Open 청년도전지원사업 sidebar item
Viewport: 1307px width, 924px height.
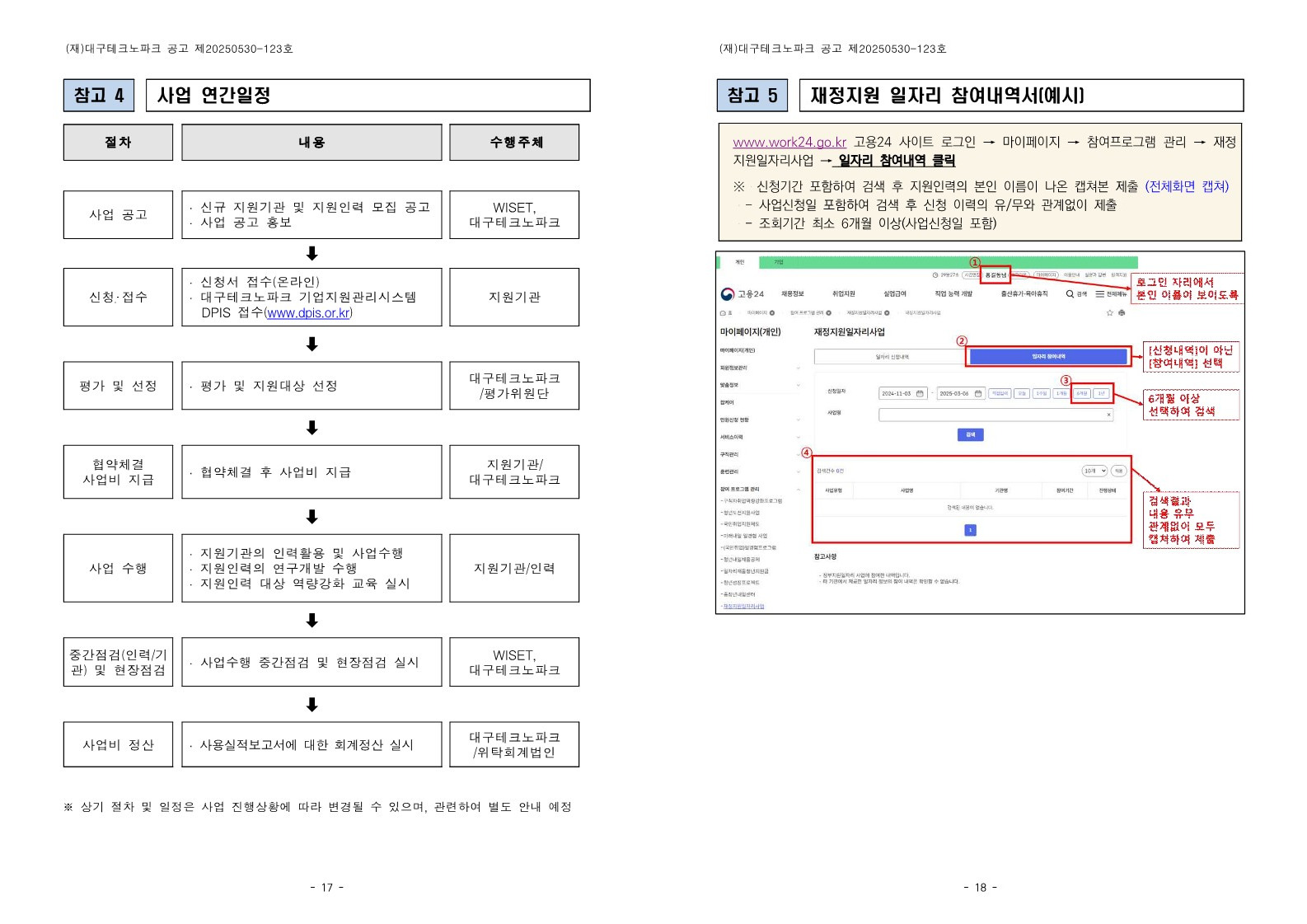tap(740, 513)
